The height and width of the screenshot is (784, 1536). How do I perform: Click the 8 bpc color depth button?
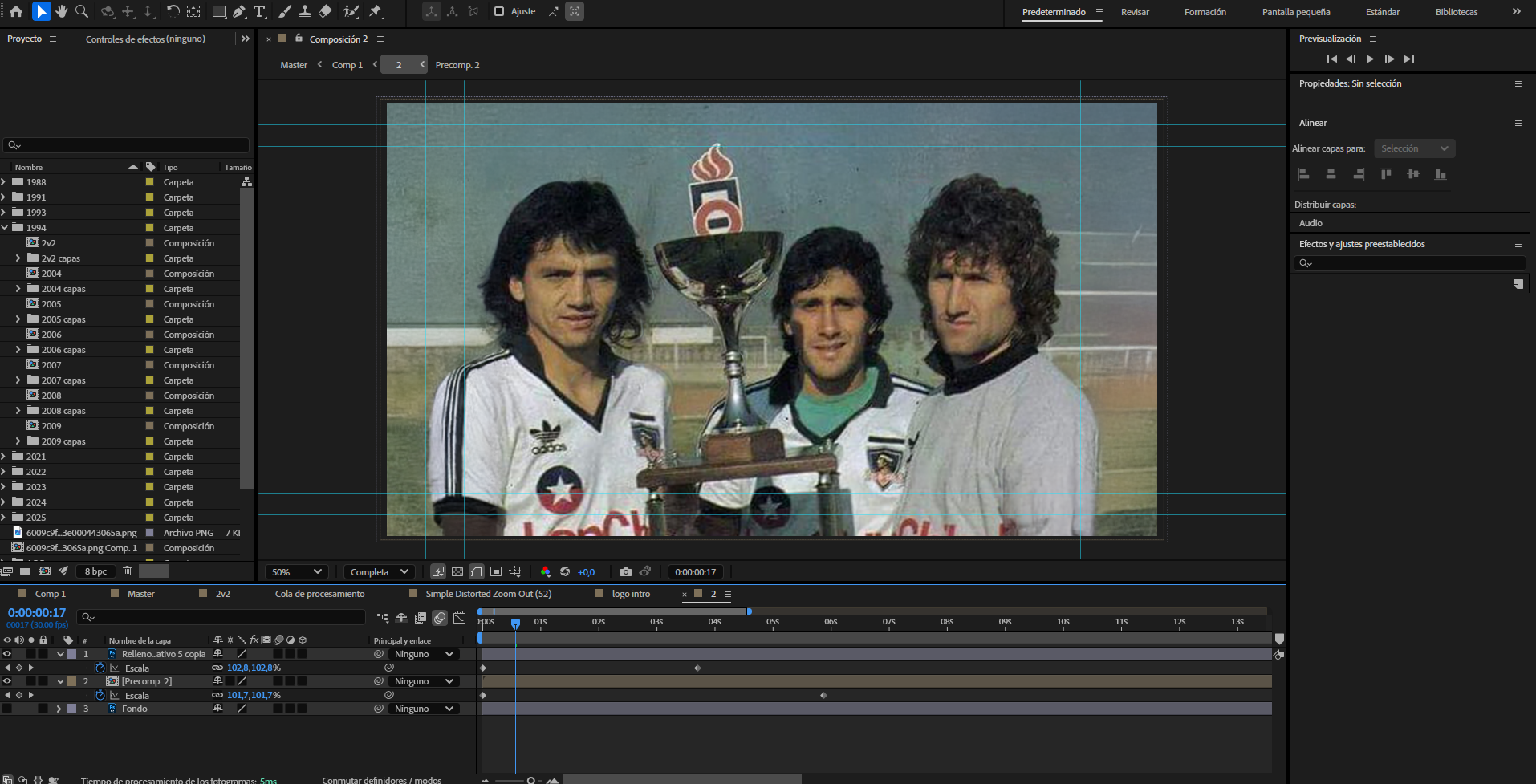click(x=95, y=571)
